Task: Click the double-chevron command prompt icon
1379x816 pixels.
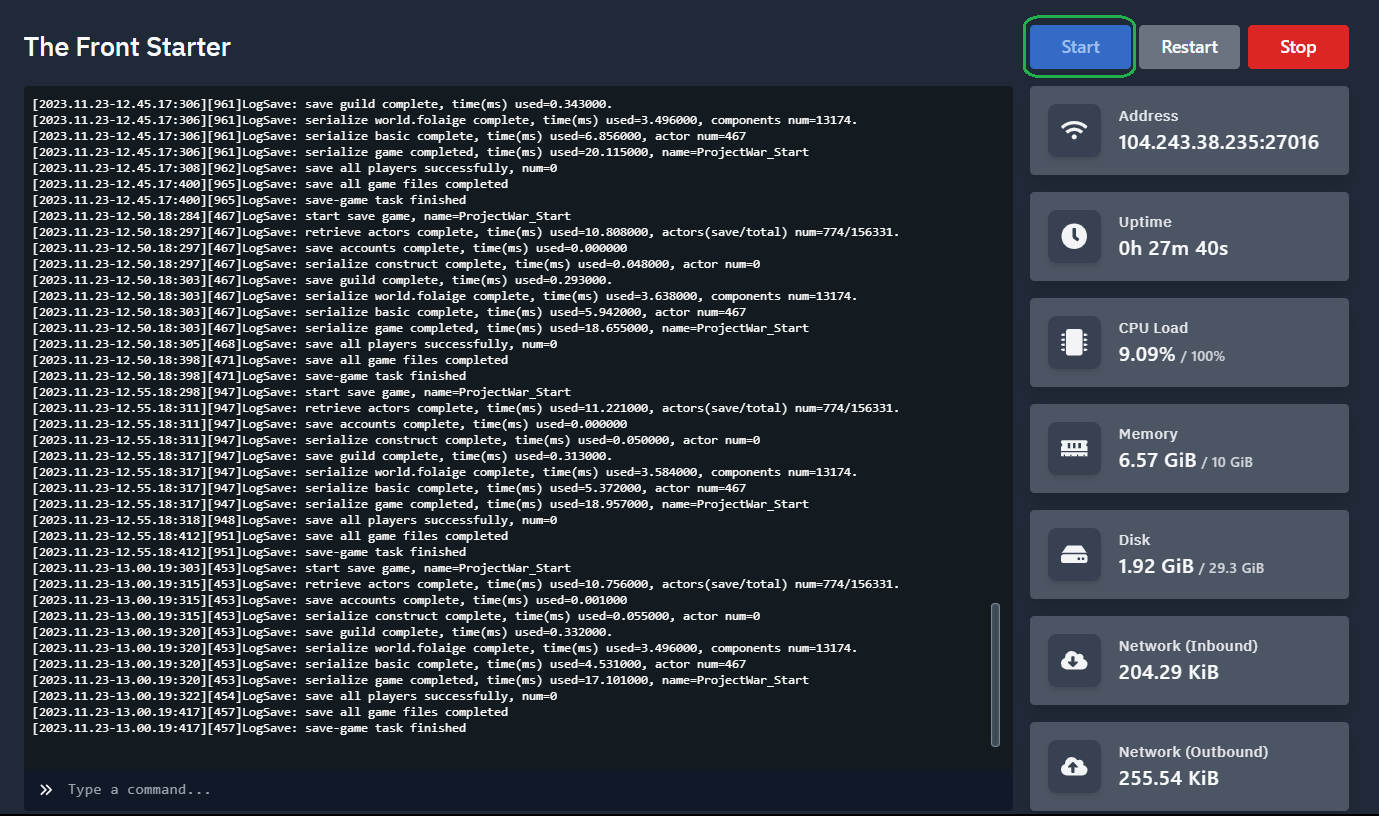Action: (46, 789)
